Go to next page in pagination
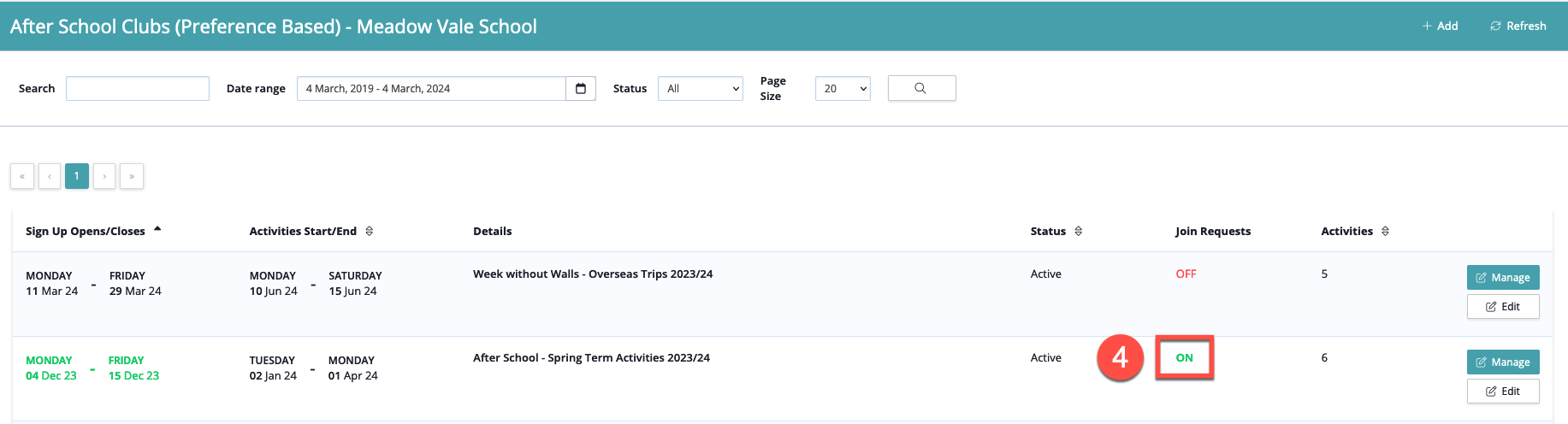Image resolution: width=1568 pixels, height=424 pixels. click(104, 176)
